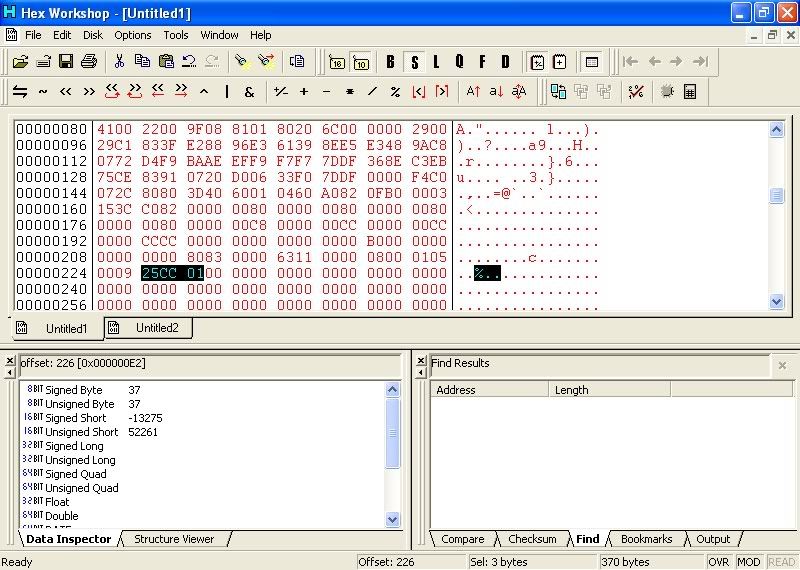Screen dimensions: 800x570
Task: Click the binary OR (|) icon
Action: [227, 92]
